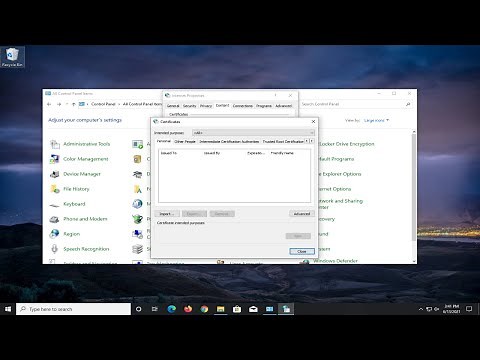Viewport: 480px width, 360px height.
Task: Switch to General tab in Internet Properties
Action: (x=173, y=106)
